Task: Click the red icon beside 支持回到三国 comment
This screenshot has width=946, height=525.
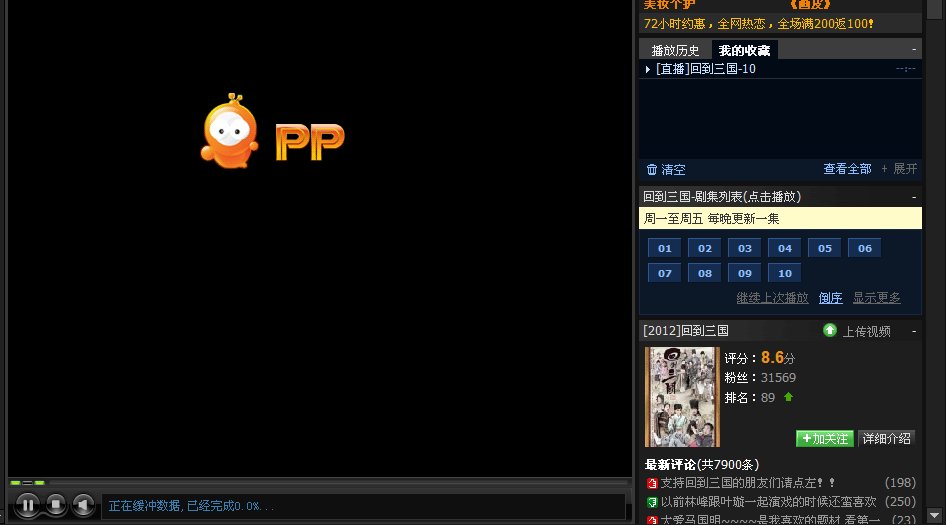Action: click(652, 483)
